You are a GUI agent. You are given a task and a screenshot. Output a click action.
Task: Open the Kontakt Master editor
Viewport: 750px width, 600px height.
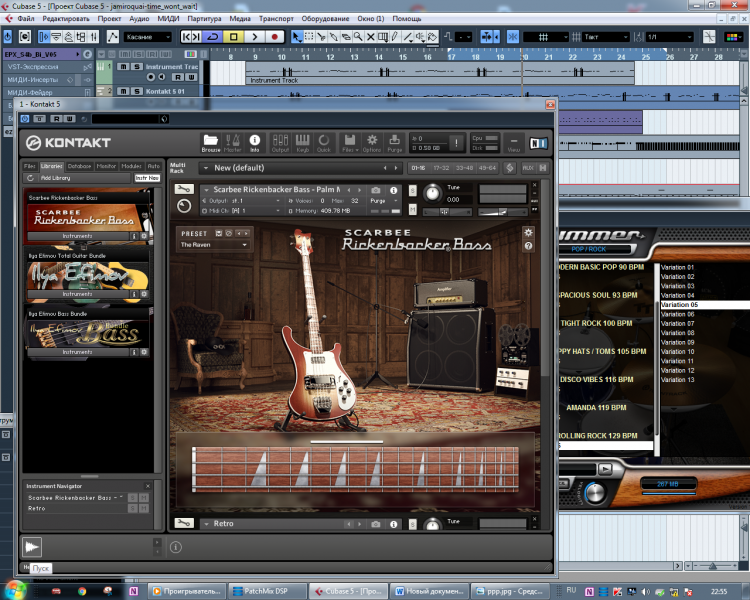[232, 143]
